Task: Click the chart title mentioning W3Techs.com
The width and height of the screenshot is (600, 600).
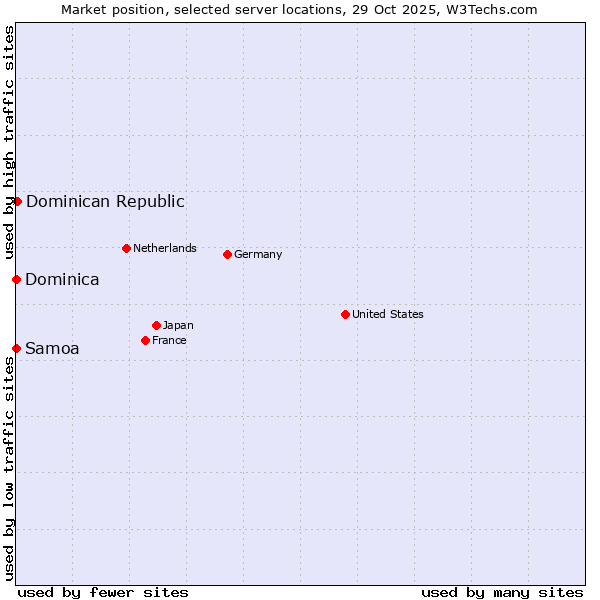Action: [299, 10]
